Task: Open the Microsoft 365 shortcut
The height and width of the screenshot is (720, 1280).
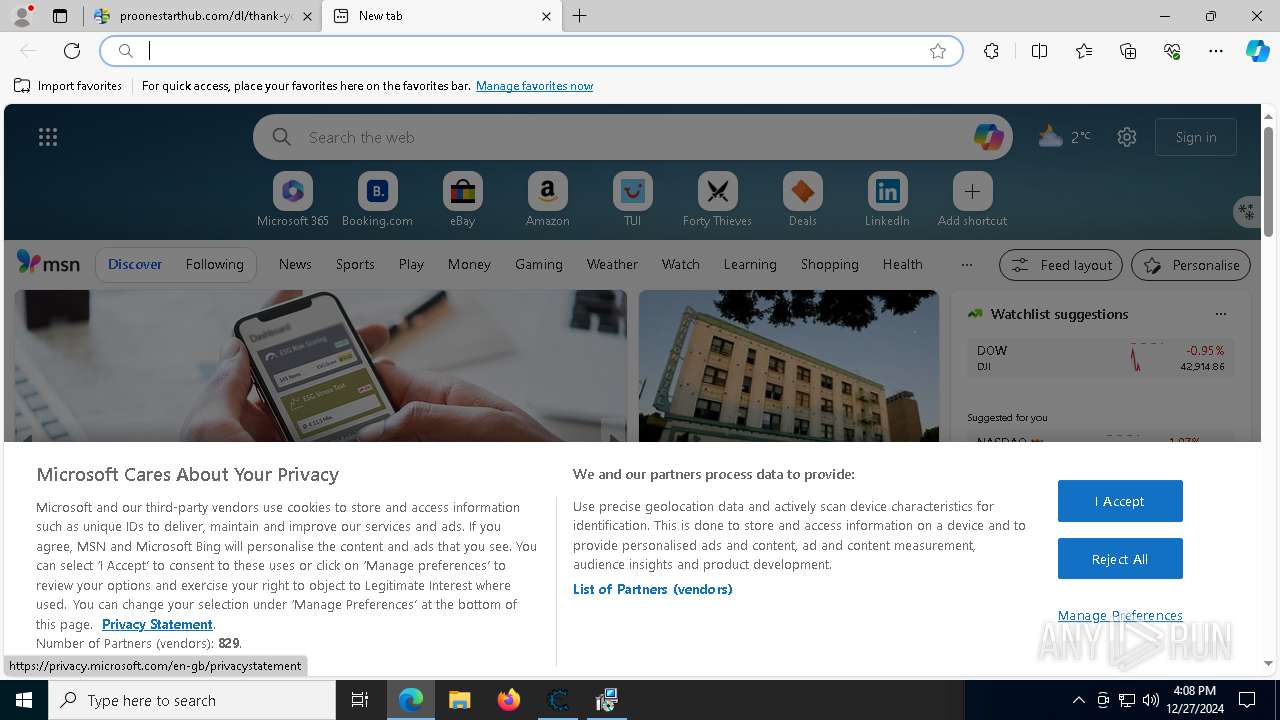Action: (x=293, y=200)
